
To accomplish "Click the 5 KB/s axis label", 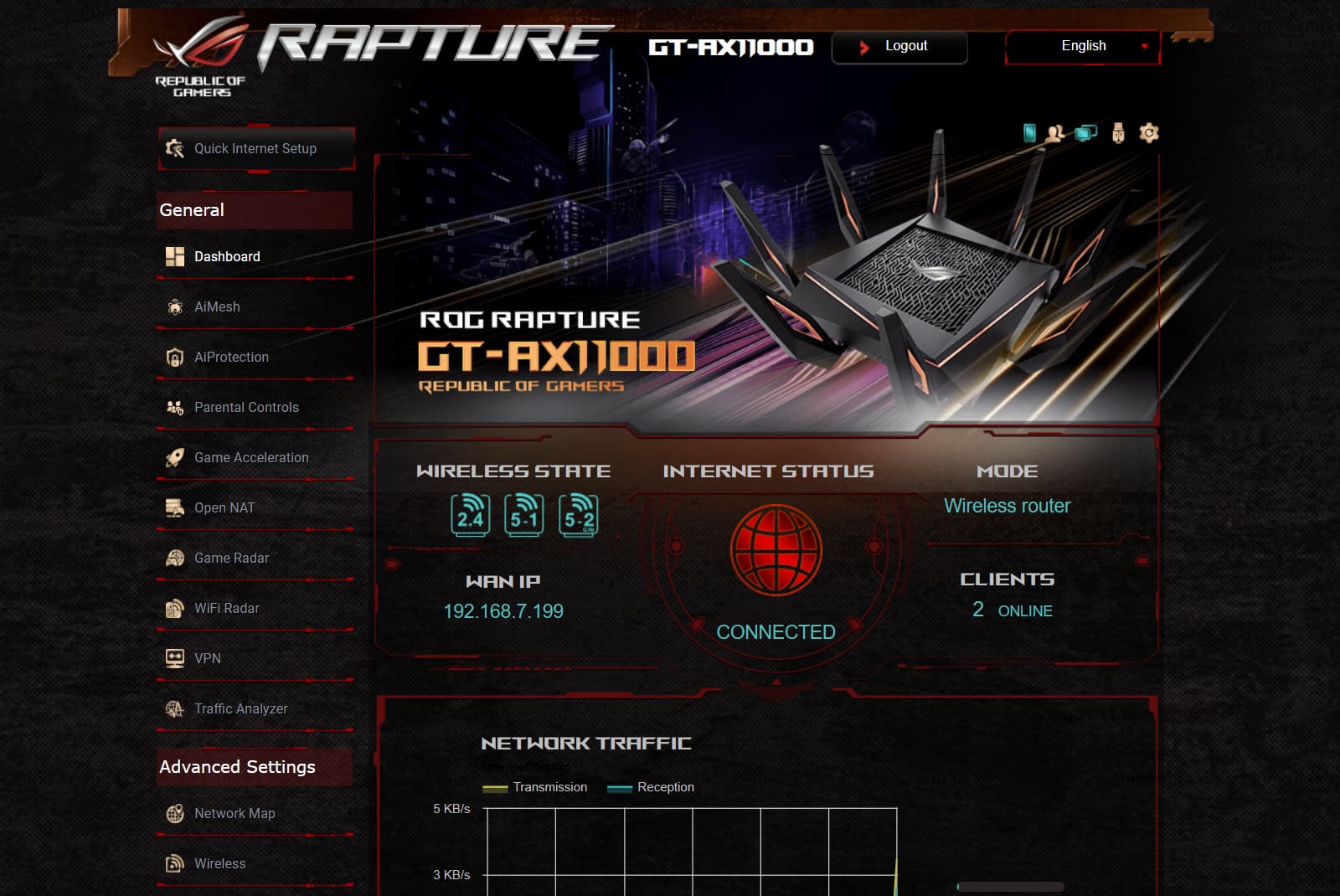I will pos(451,809).
